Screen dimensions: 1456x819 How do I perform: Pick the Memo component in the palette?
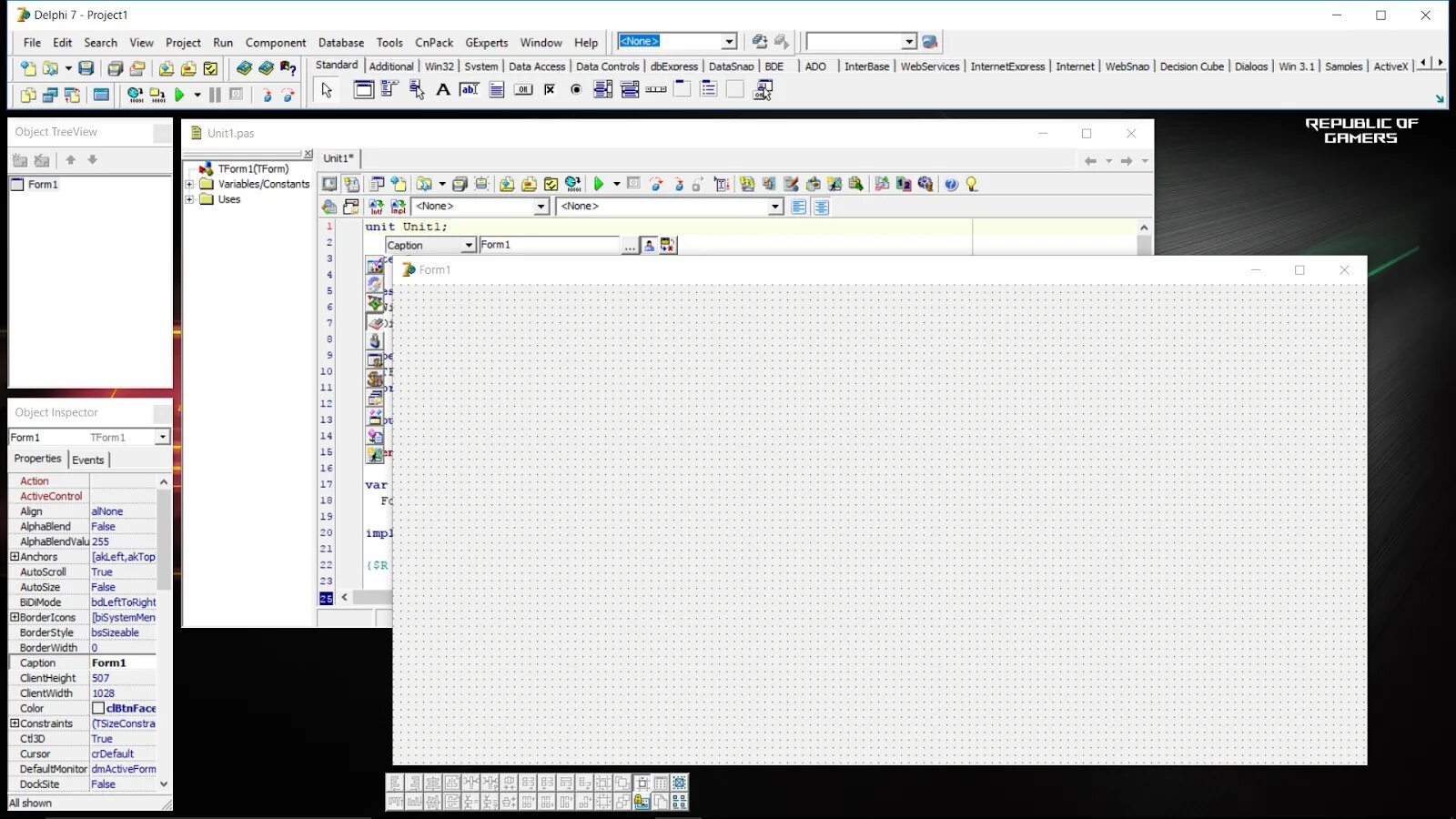pos(496,89)
